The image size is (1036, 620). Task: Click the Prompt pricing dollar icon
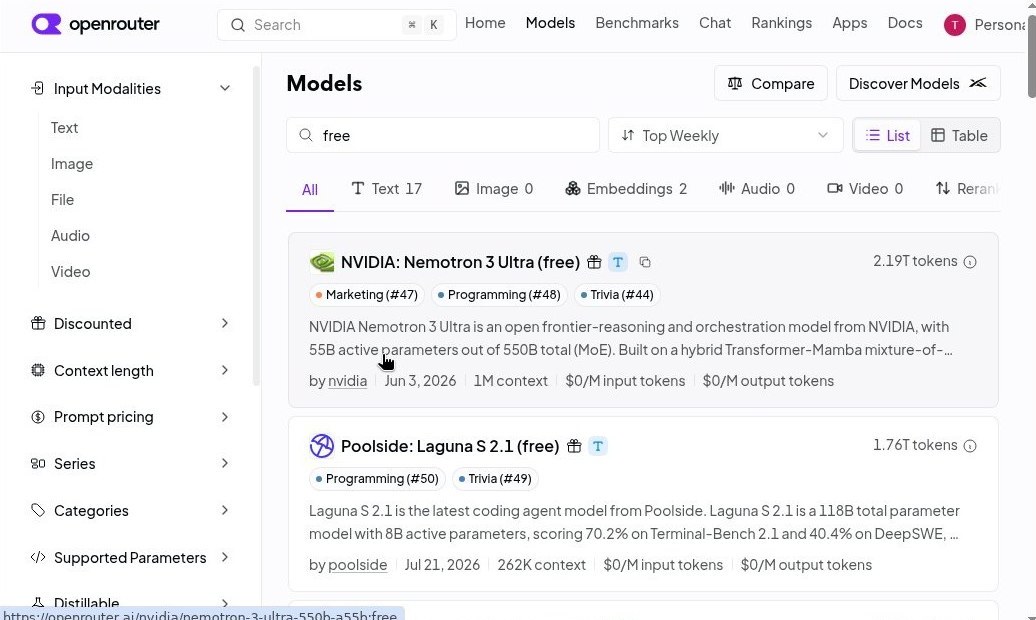point(38,416)
